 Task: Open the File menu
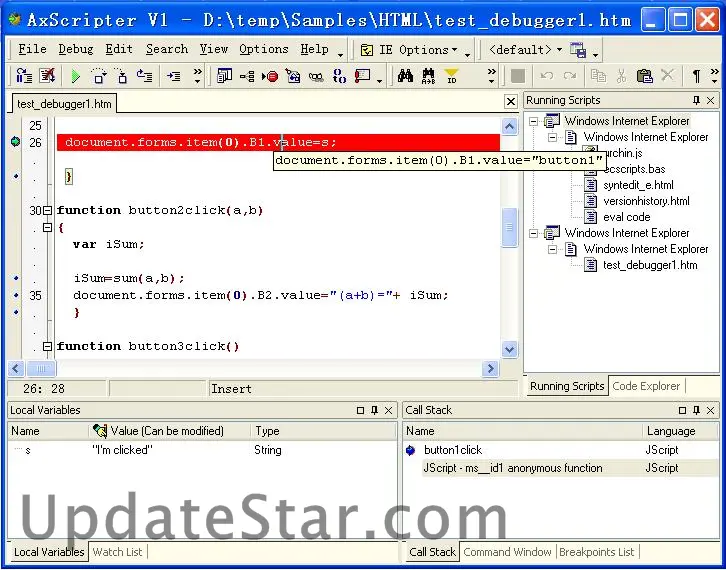pos(32,49)
